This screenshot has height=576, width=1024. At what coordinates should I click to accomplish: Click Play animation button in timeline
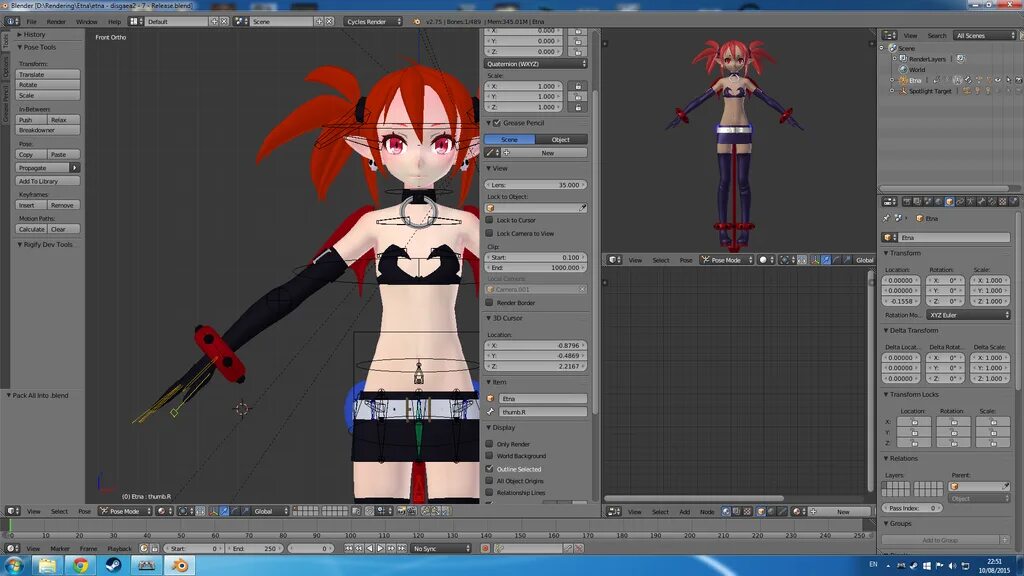[x=380, y=549]
